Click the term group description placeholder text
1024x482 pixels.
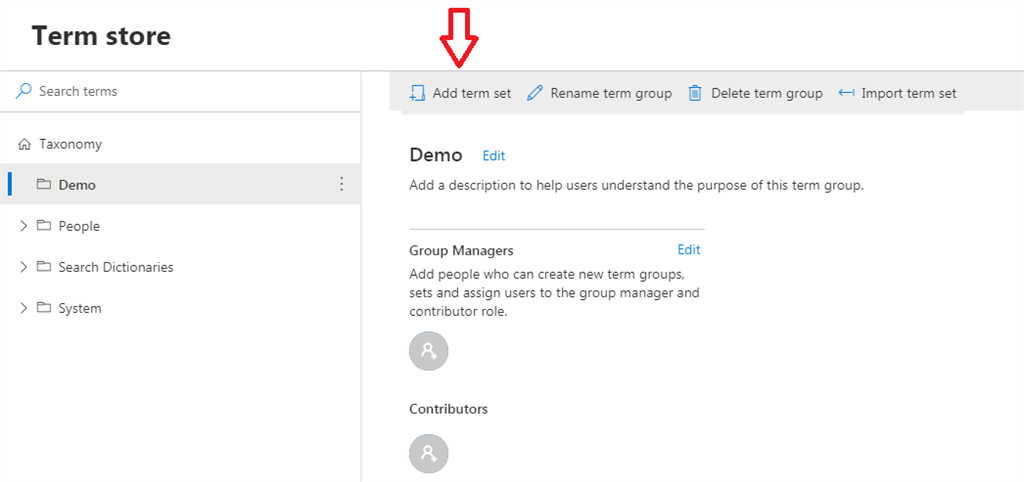(x=637, y=185)
